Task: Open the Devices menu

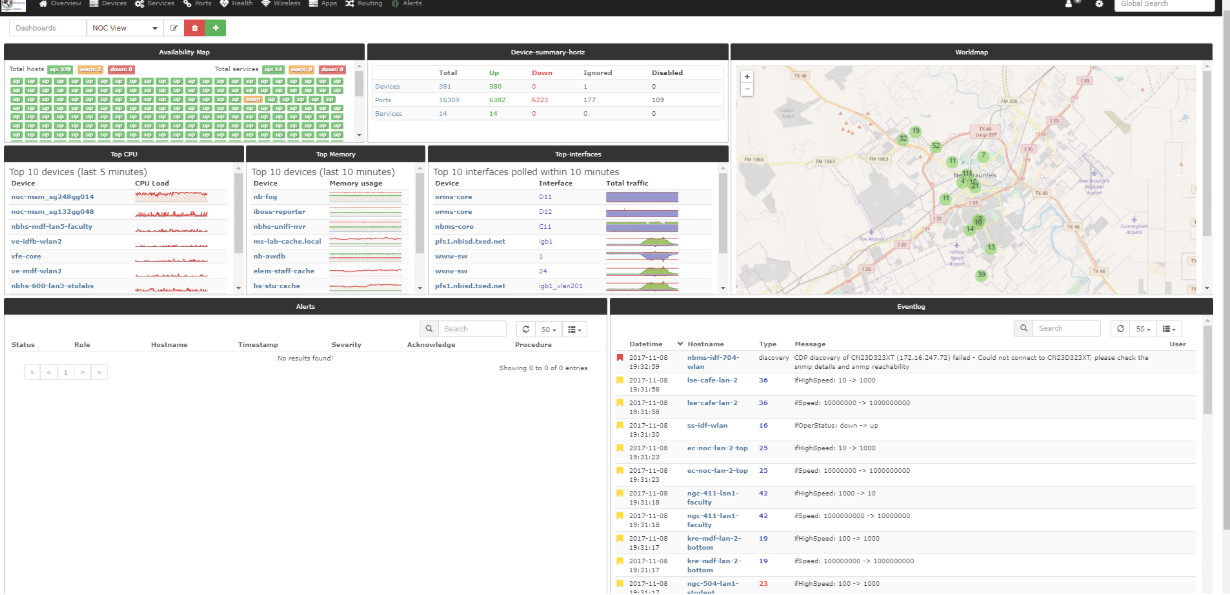Action: pos(108,4)
